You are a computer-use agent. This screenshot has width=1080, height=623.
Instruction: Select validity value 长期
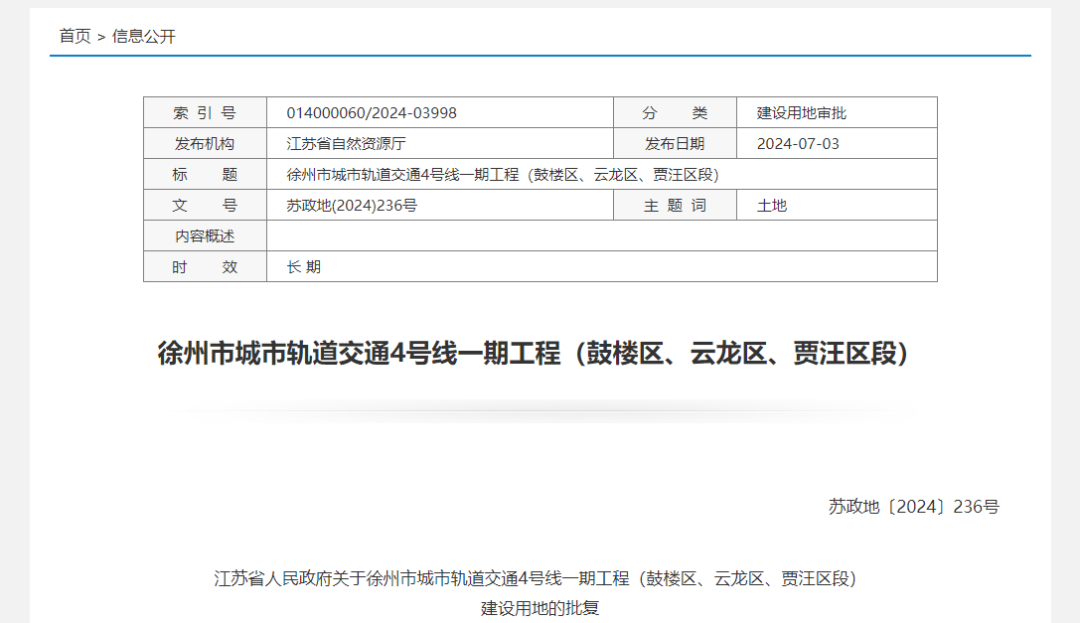pyautogui.click(x=304, y=267)
